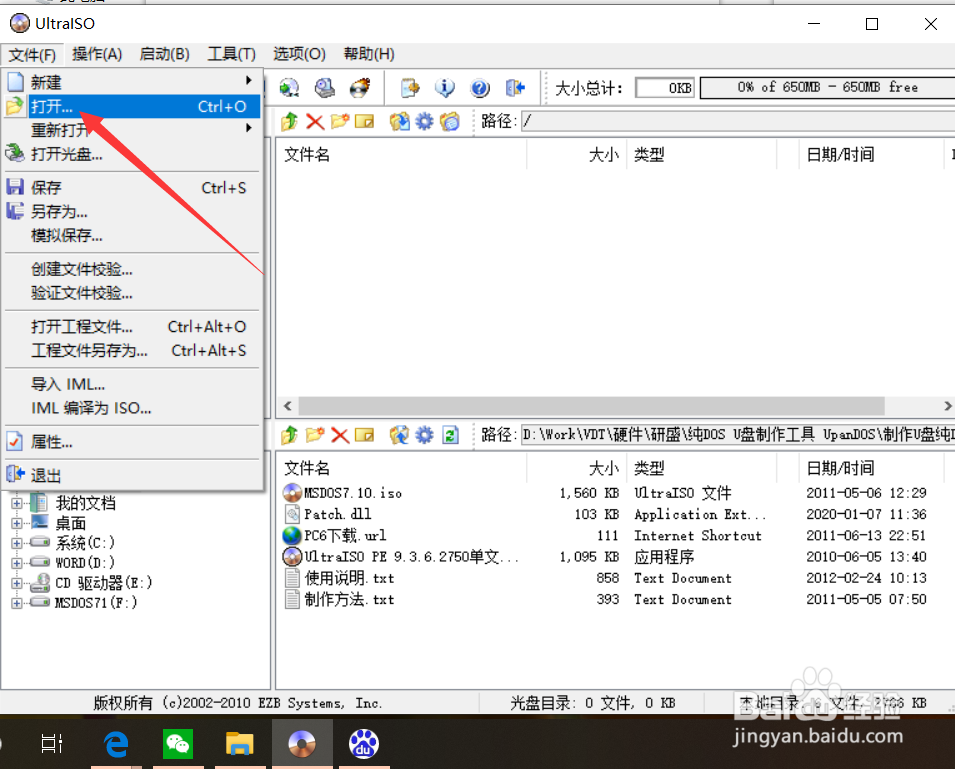Open the 帮助(H) menu

pyautogui.click(x=369, y=54)
